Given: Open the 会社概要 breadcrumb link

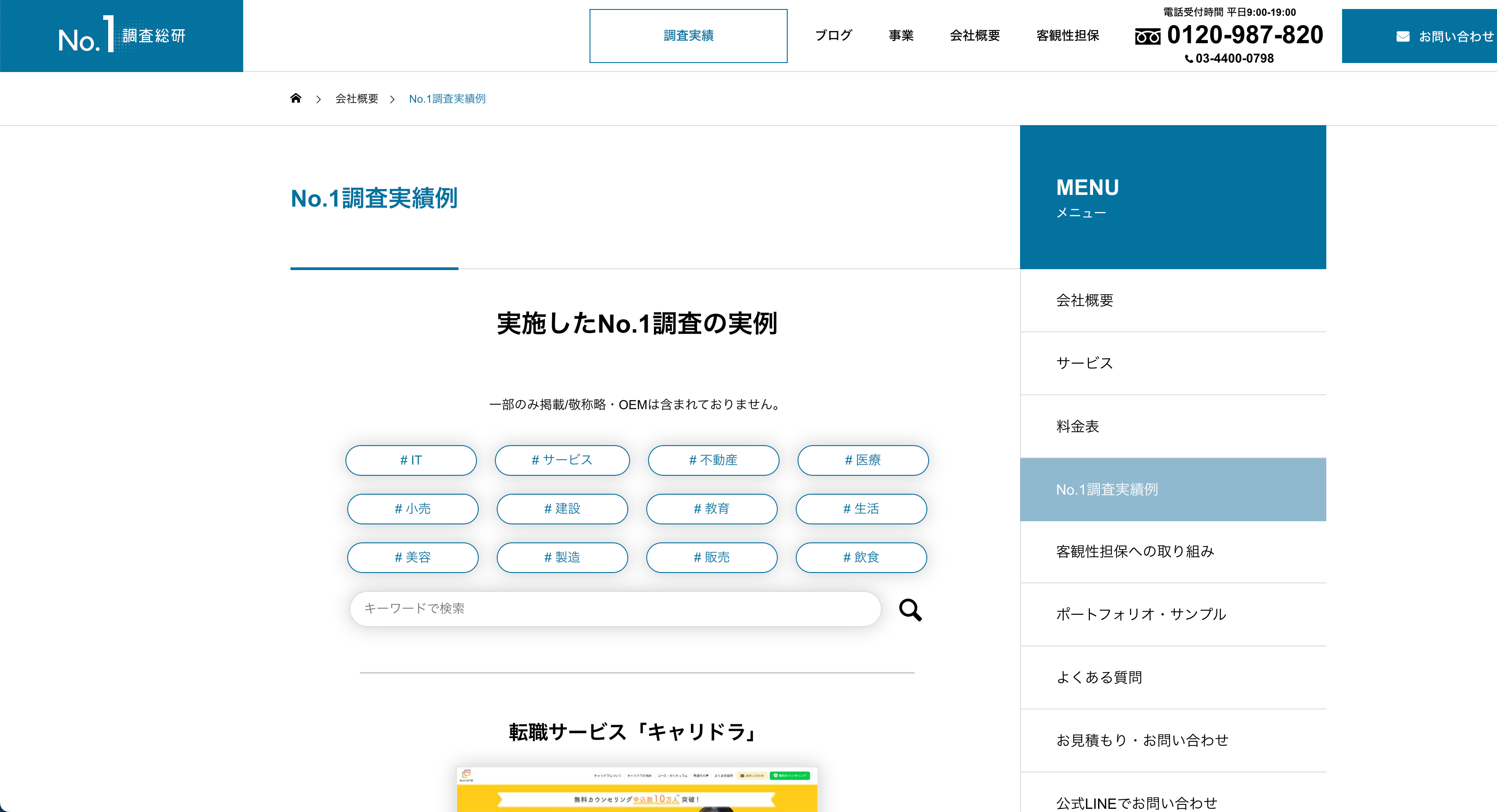Looking at the screenshot, I should coord(356,98).
